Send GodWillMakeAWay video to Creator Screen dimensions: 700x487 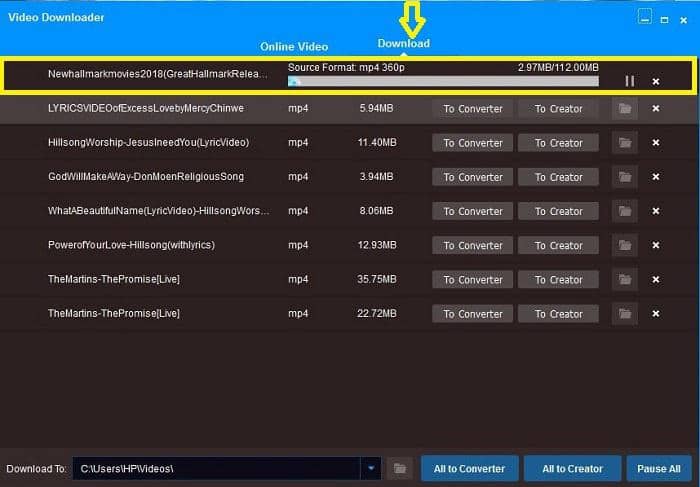pyautogui.click(x=558, y=177)
